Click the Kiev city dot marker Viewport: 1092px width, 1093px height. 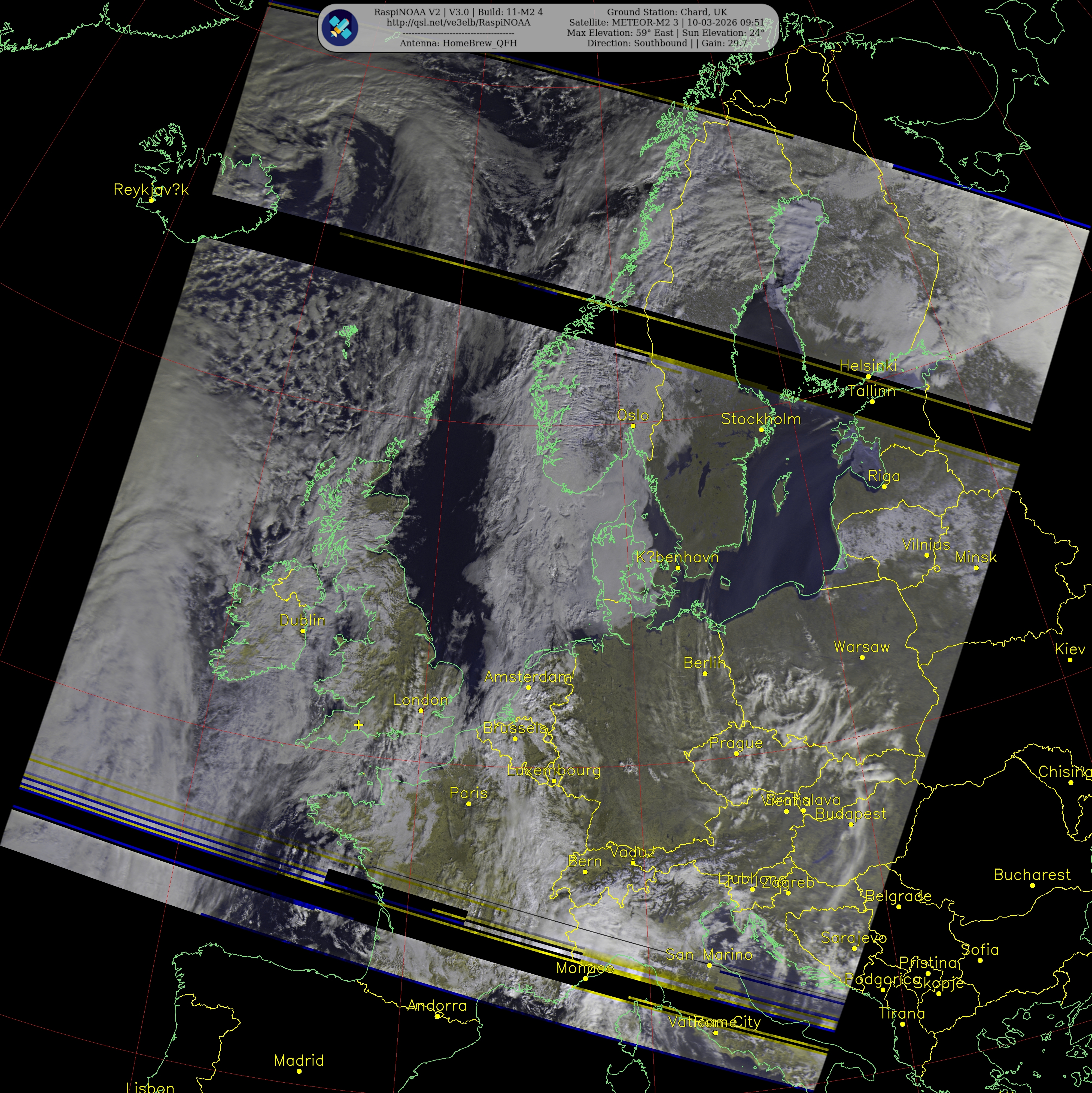coord(1070,660)
